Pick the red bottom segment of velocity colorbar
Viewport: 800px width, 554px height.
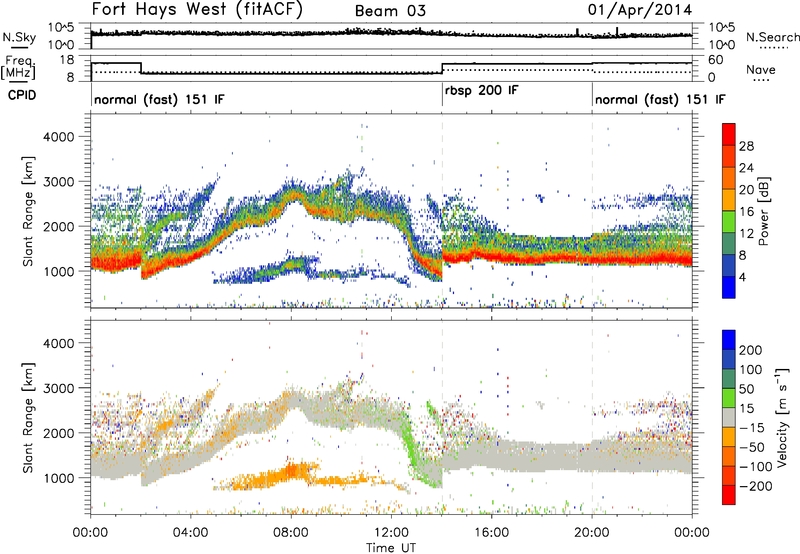tap(729, 495)
